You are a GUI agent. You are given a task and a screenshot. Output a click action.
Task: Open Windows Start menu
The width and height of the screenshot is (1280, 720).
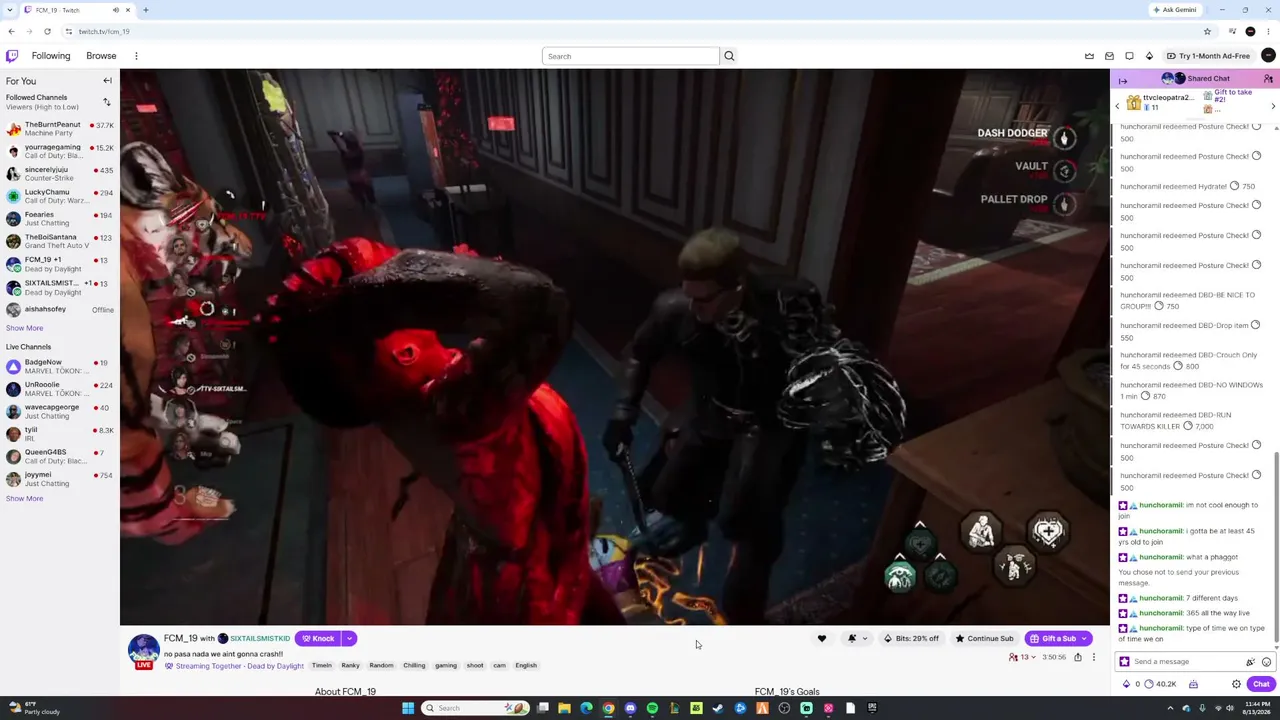(408, 708)
